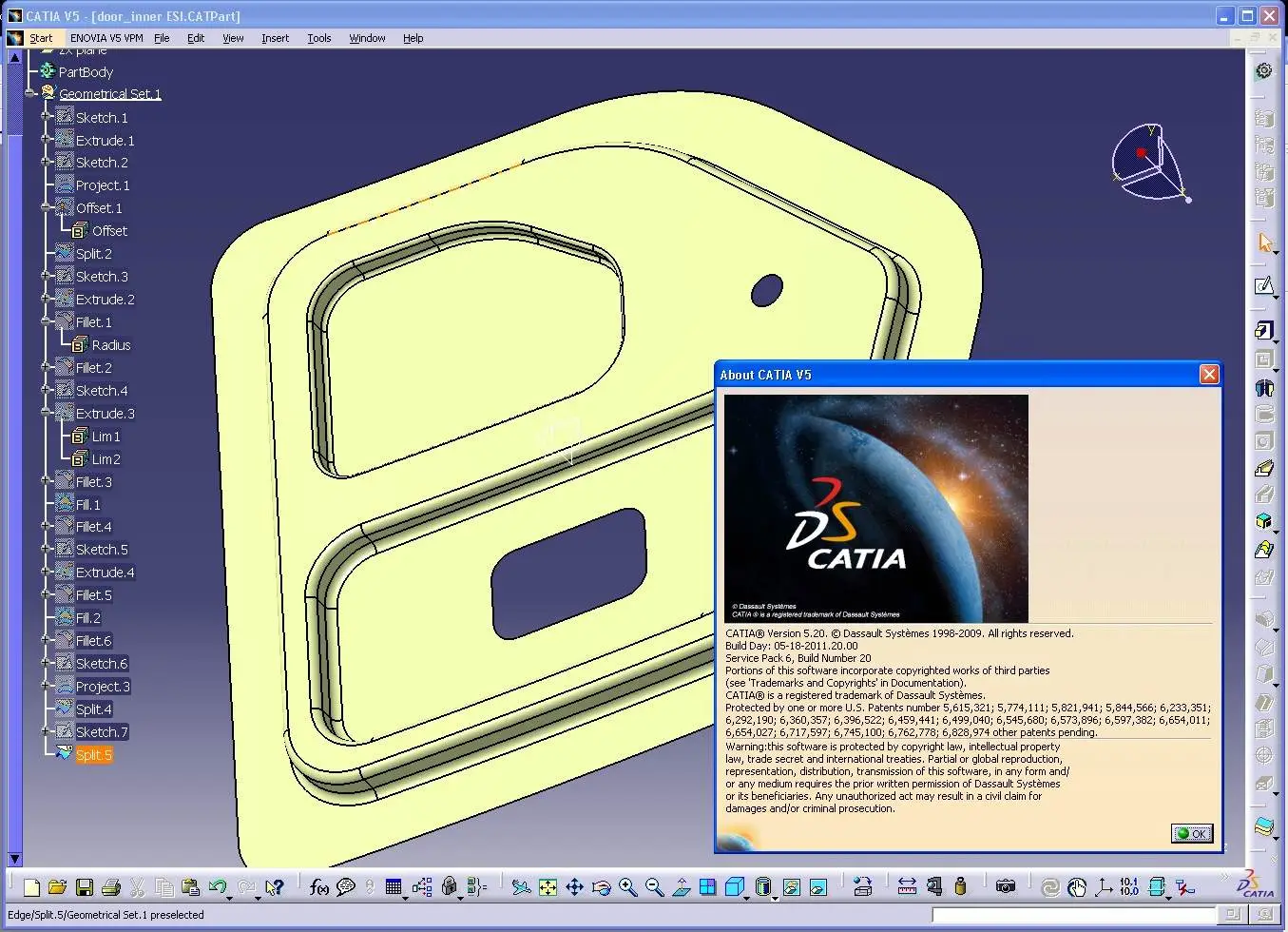1288x932 pixels.
Task: Open the Tools menu
Action: click(x=318, y=38)
